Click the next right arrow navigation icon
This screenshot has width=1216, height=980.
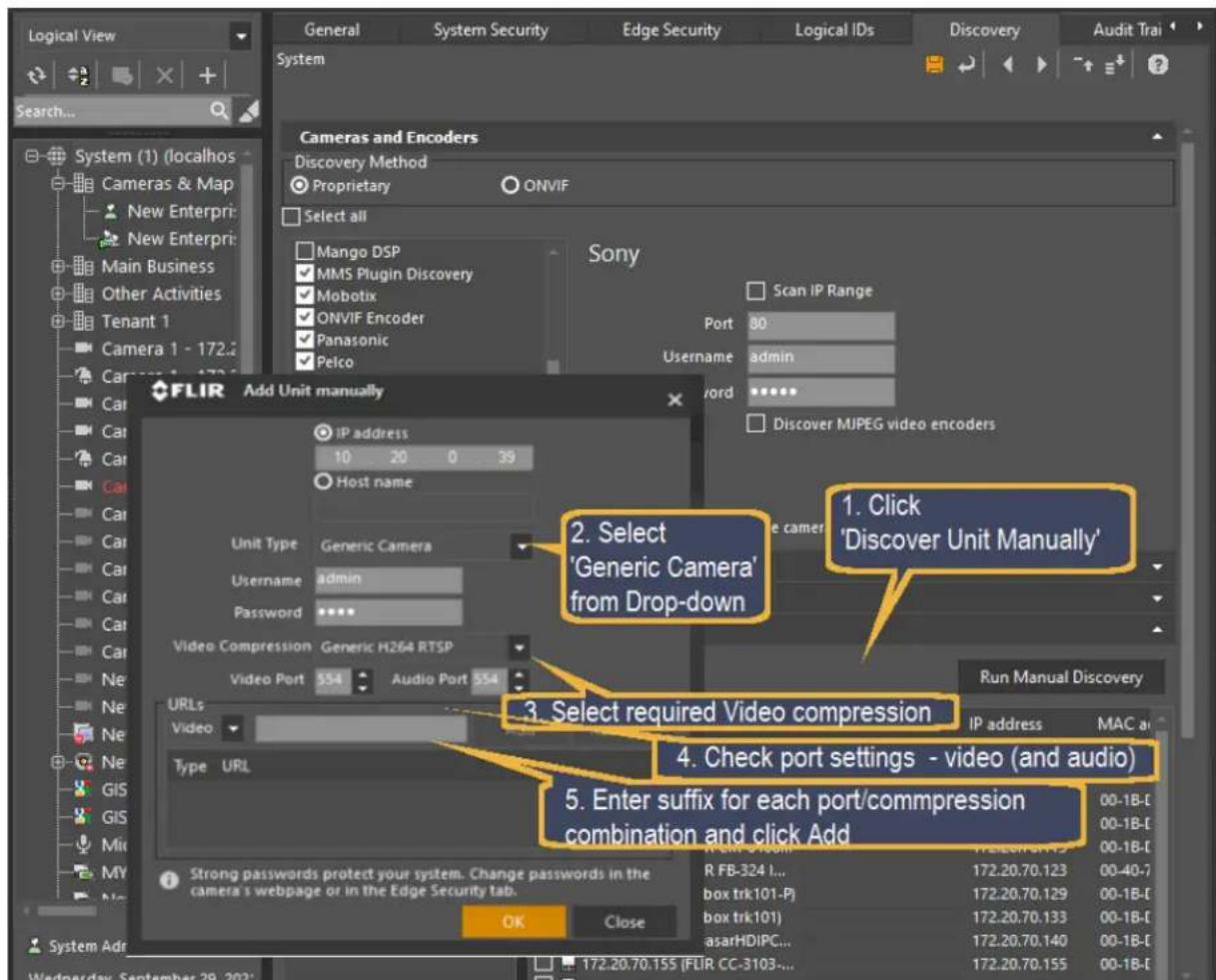click(1041, 66)
